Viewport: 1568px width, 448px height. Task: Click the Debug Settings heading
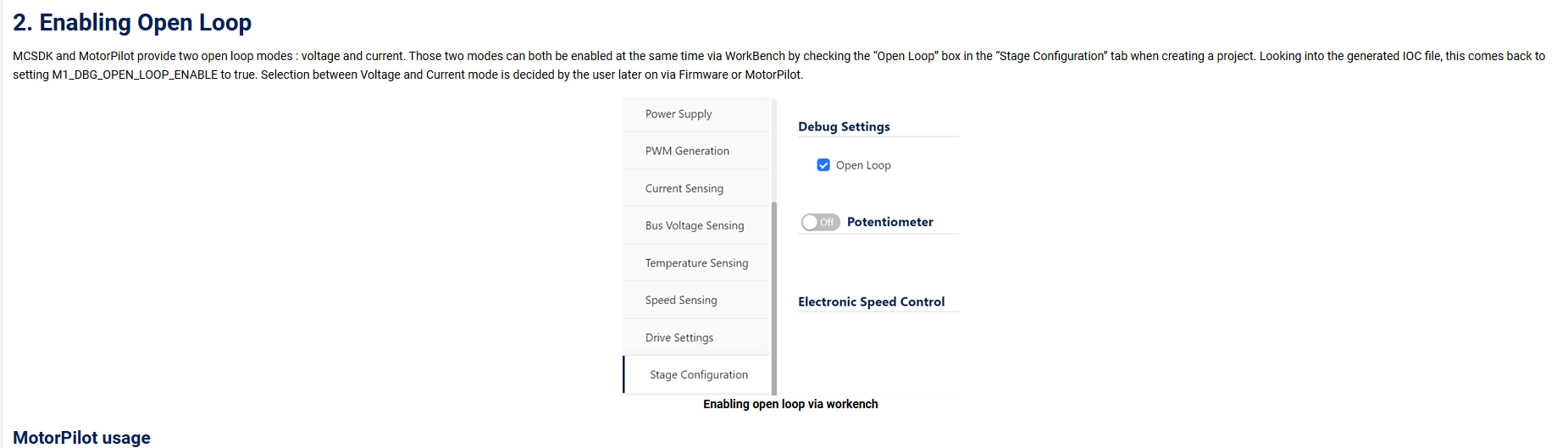pyautogui.click(x=844, y=127)
